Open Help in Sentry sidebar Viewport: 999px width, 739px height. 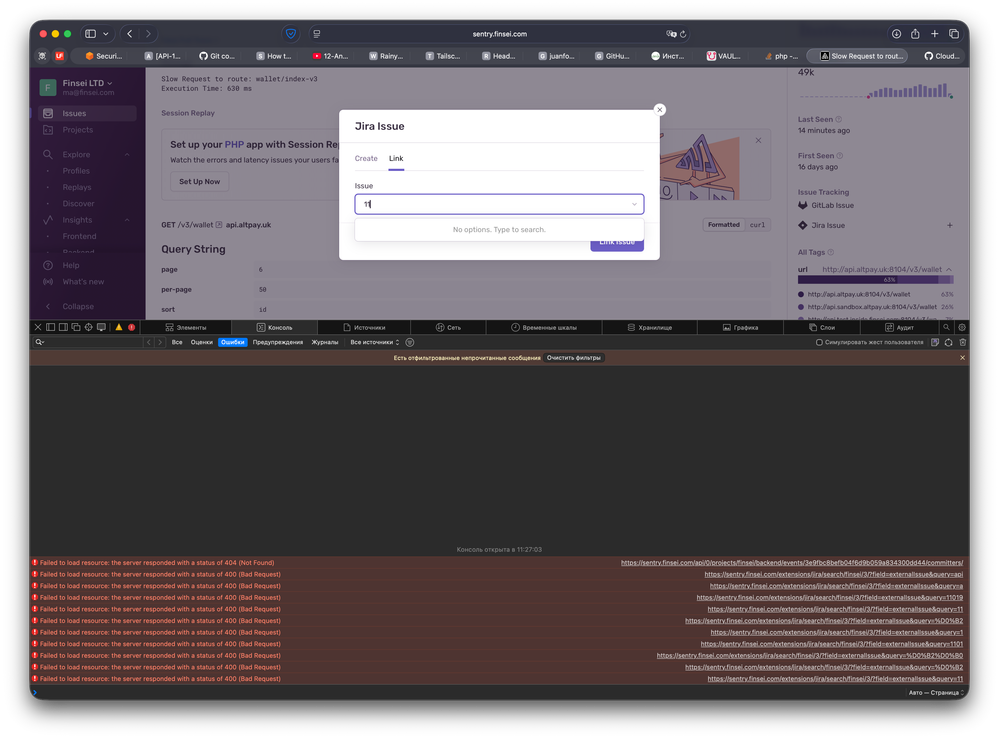pyautogui.click(x=71, y=266)
